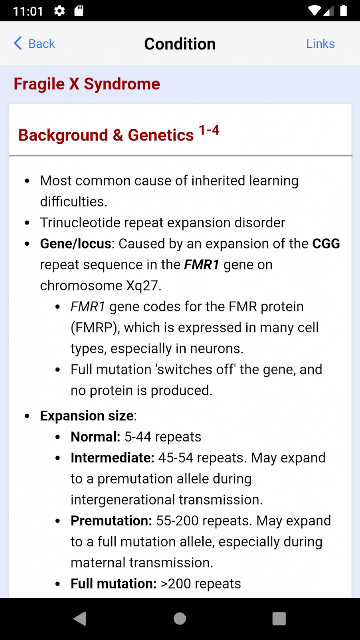Select the Fragile X Syndrome heading
This screenshot has width=360, height=640.
pos(87,84)
